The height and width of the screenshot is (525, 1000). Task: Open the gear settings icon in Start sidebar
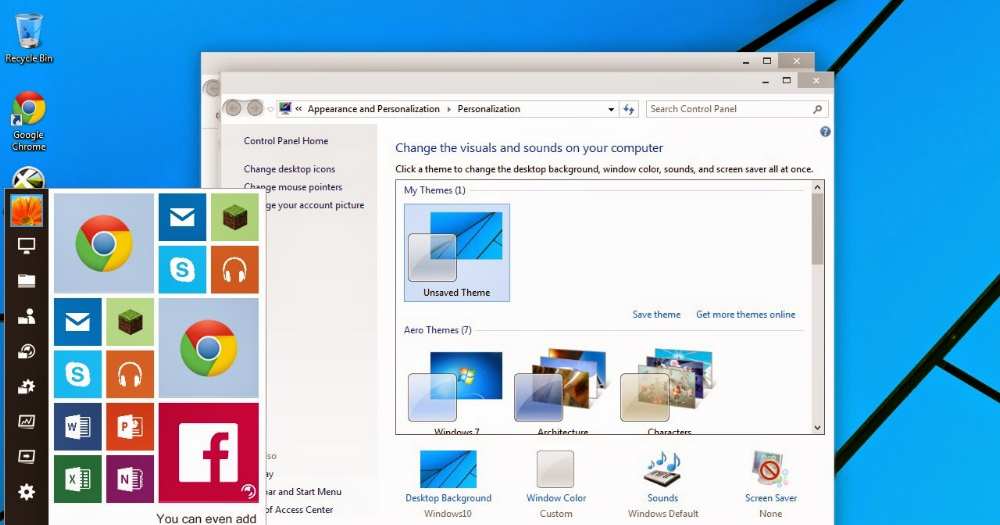(x=26, y=492)
